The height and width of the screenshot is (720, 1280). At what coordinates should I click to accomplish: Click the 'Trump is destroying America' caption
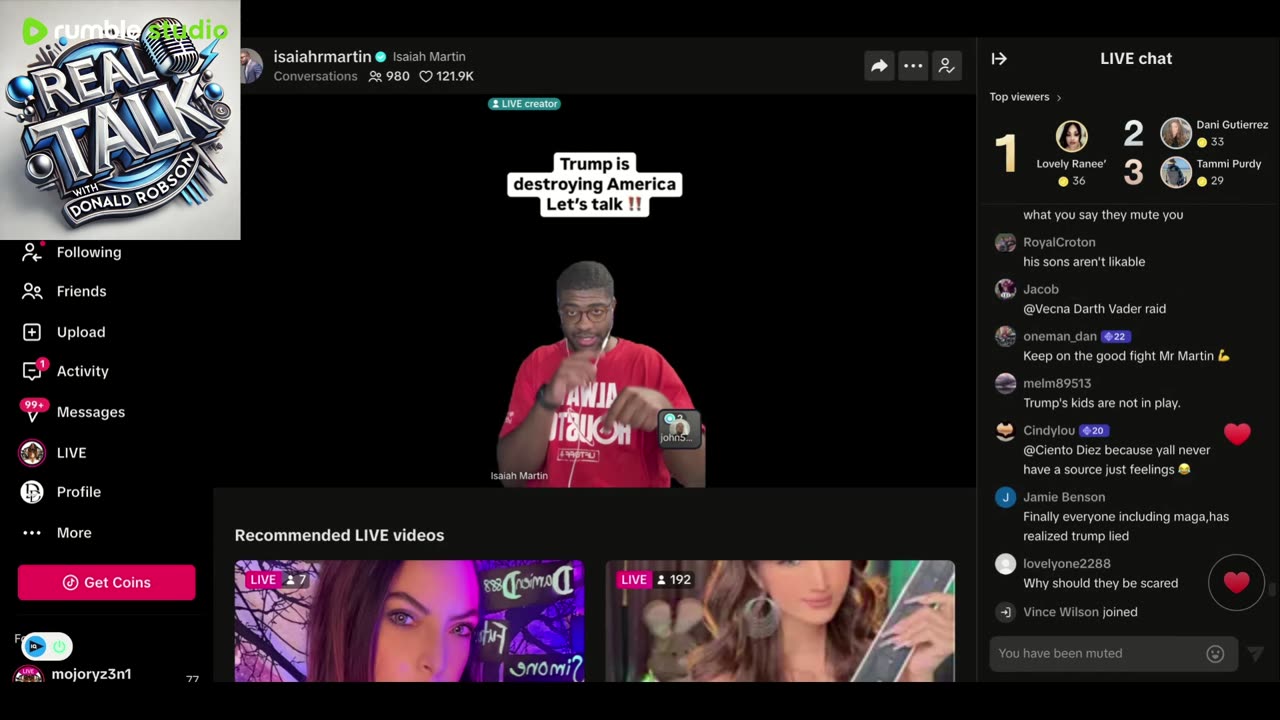[x=594, y=184]
